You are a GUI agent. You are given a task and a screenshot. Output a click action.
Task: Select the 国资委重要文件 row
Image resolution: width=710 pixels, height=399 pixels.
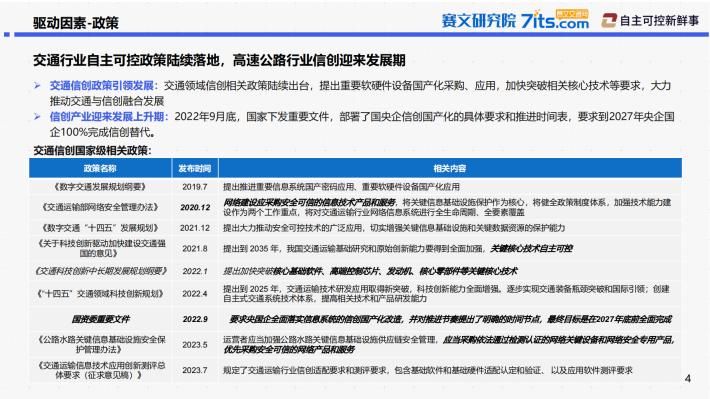point(355,319)
